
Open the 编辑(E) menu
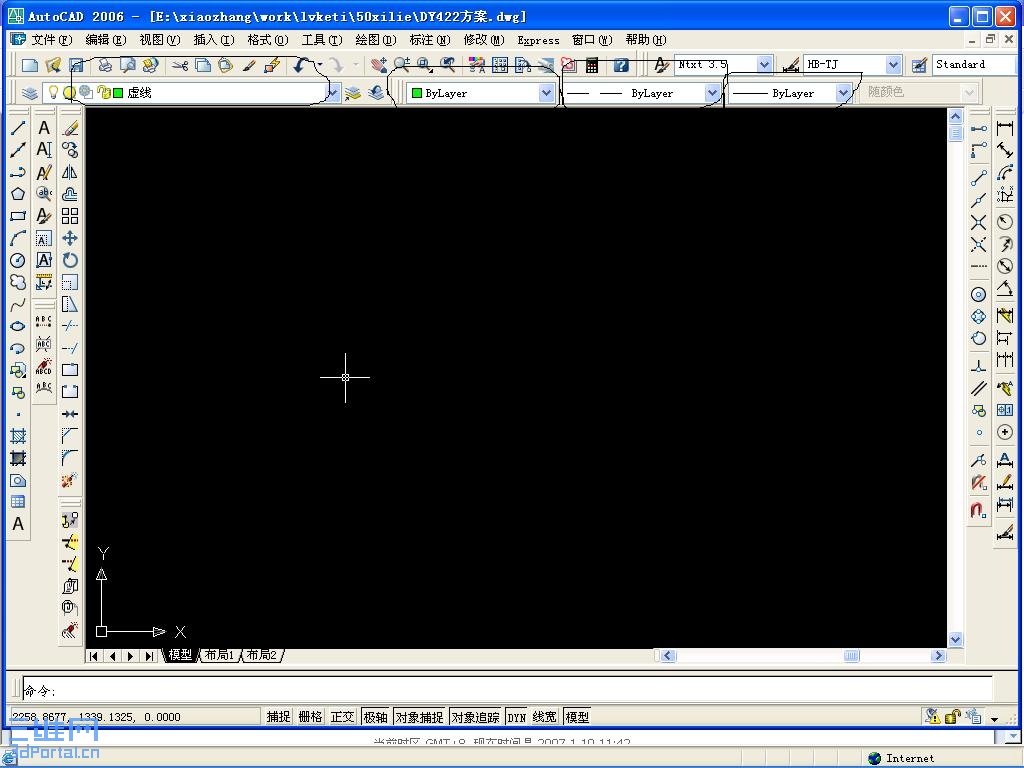click(x=106, y=40)
